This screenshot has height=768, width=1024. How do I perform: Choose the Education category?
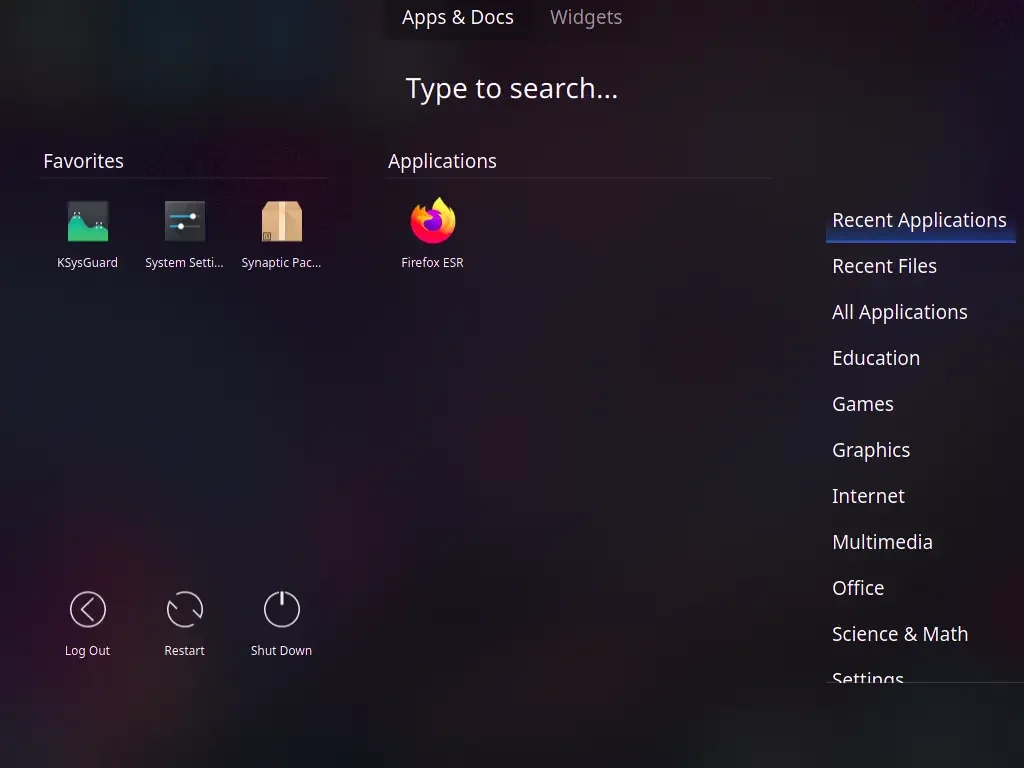click(x=876, y=358)
